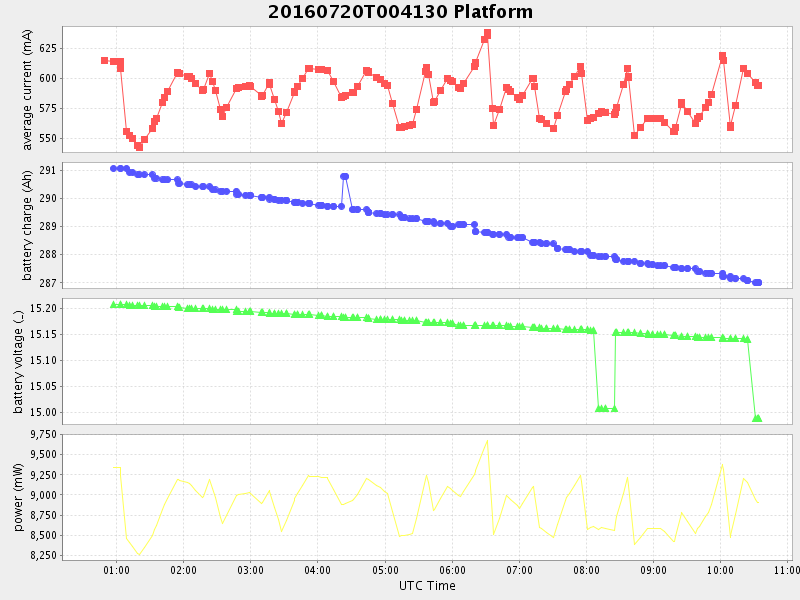Image resolution: width=800 pixels, height=600 pixels.
Task: Click the 15.20 battery voltage tick label
Action: coord(43,308)
